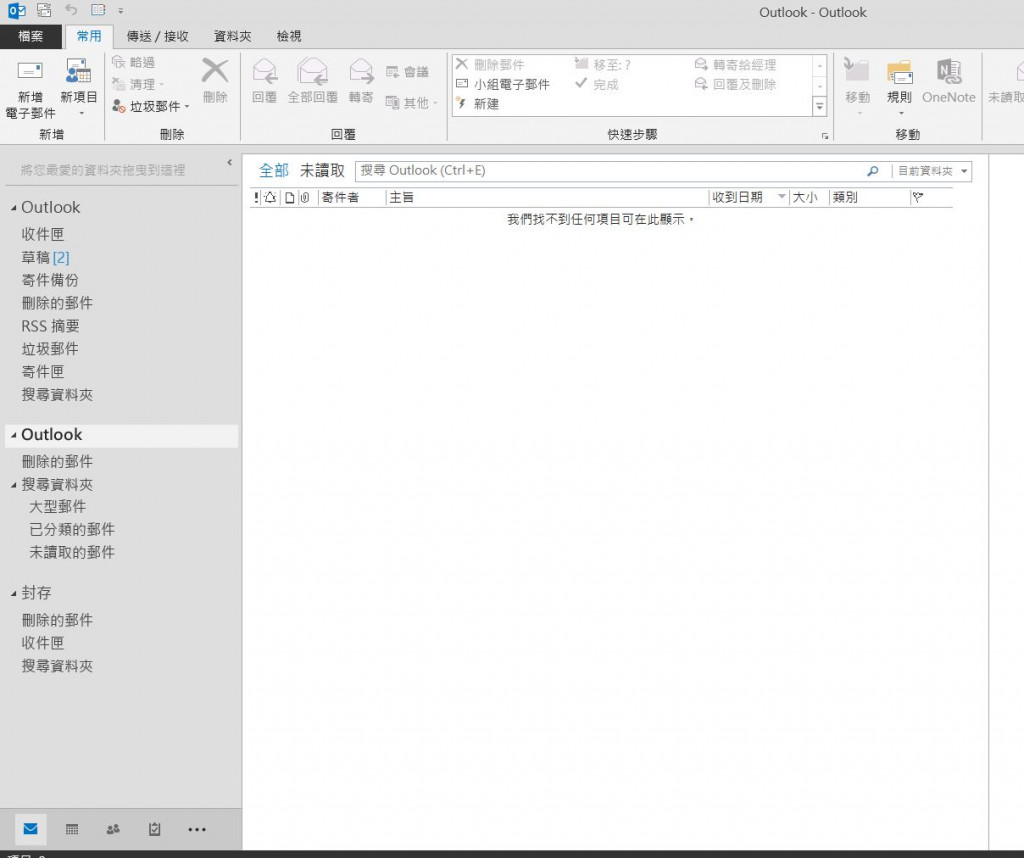Collapse the 封存 archive tree

14,594
